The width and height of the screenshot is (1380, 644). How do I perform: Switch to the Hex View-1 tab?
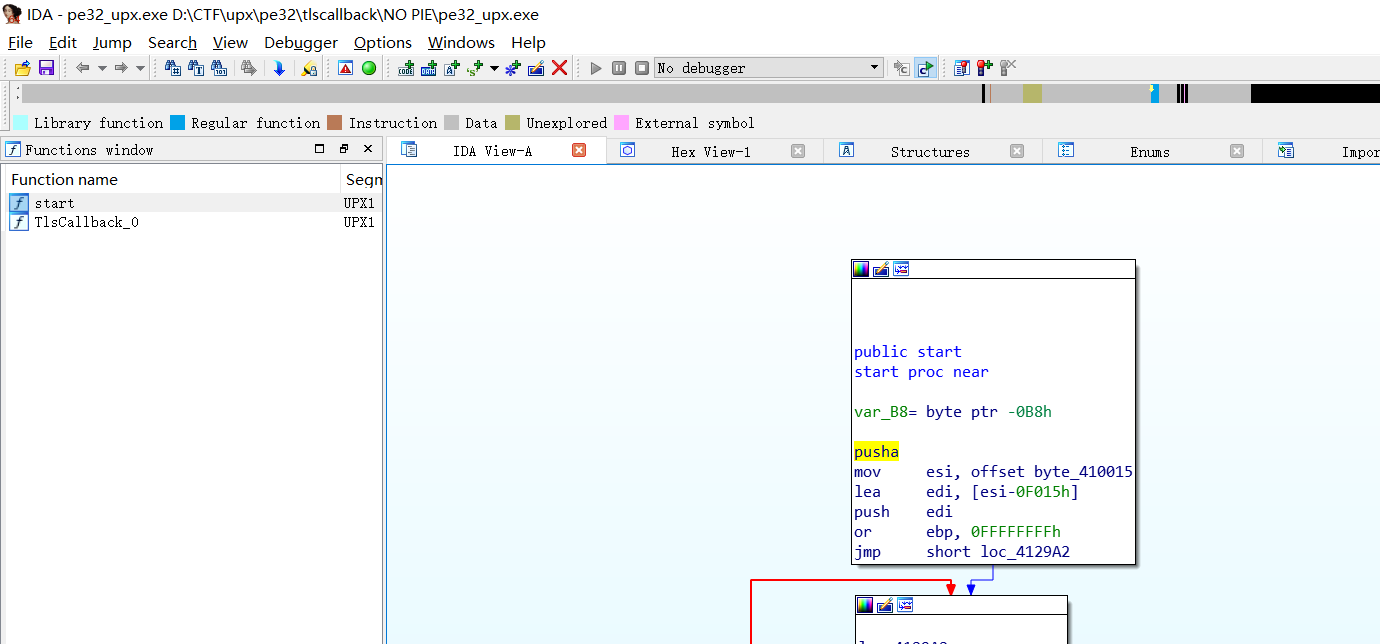pos(710,152)
